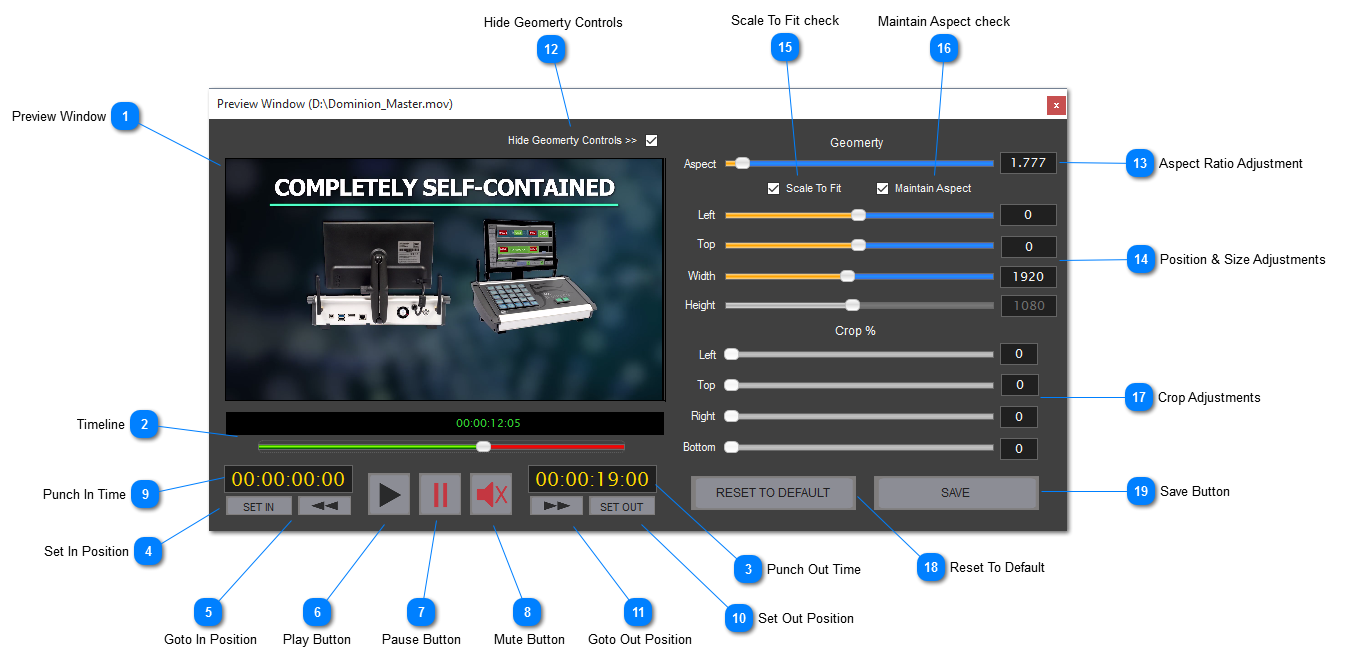Click Goto Out Position fast-forward icon
1346x663 pixels.
557,505
